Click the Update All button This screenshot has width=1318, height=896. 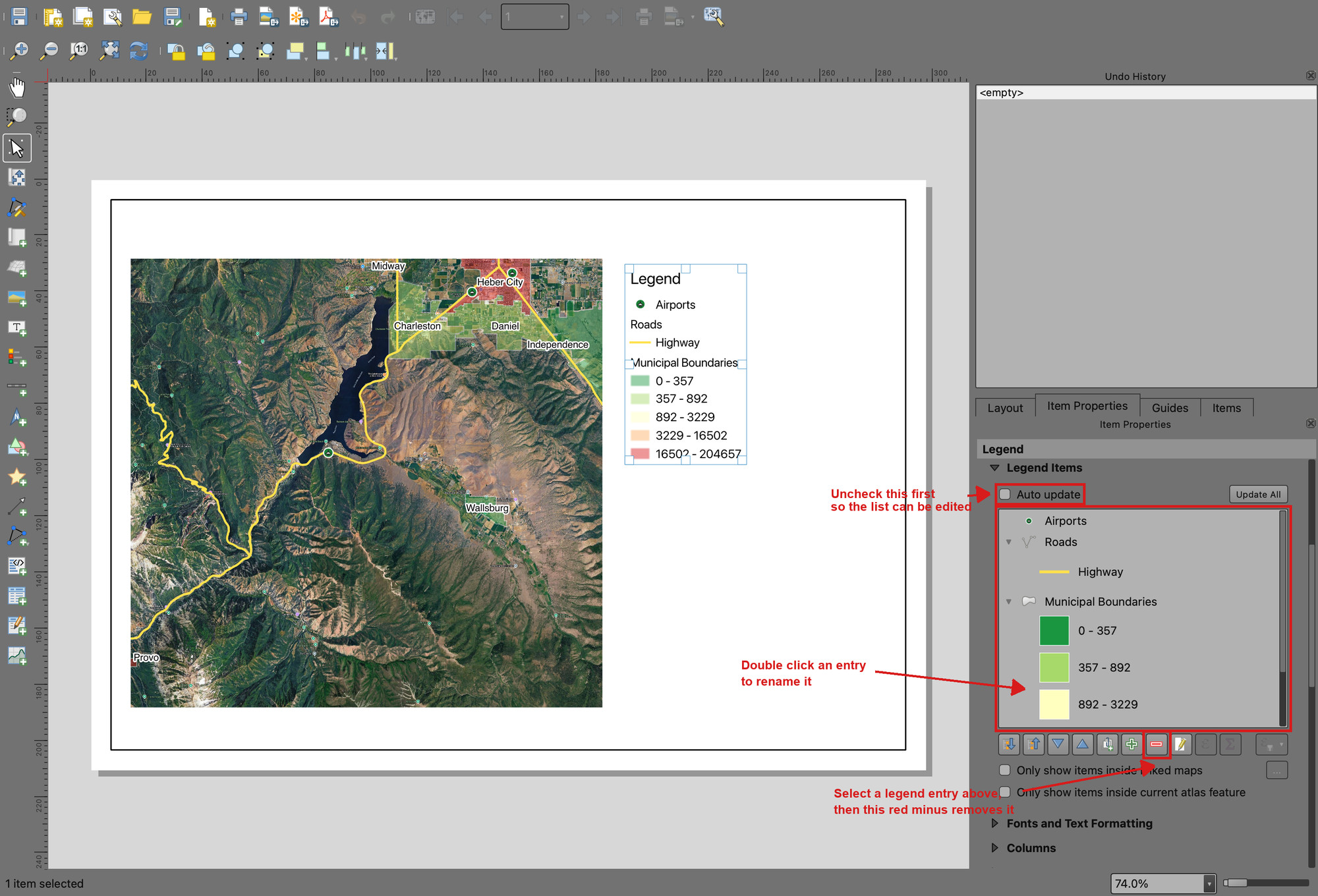click(x=1258, y=494)
